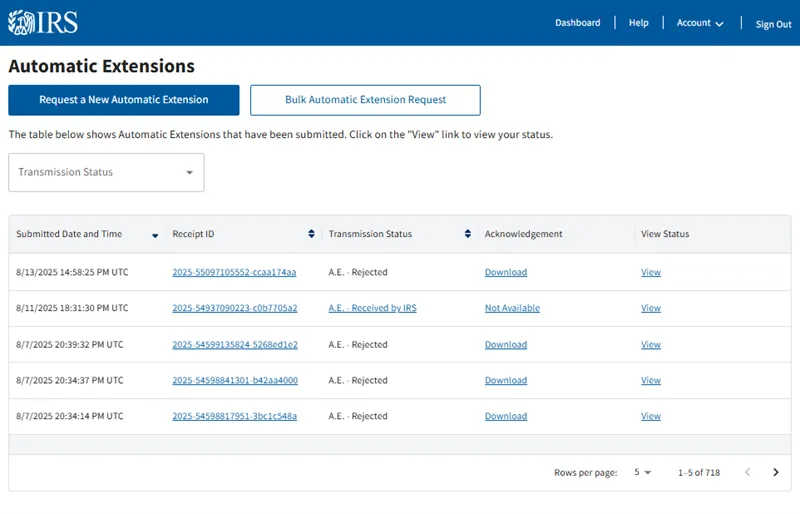
Task: View status of 8/7/2025 20:34:14 submission
Action: [x=651, y=416]
